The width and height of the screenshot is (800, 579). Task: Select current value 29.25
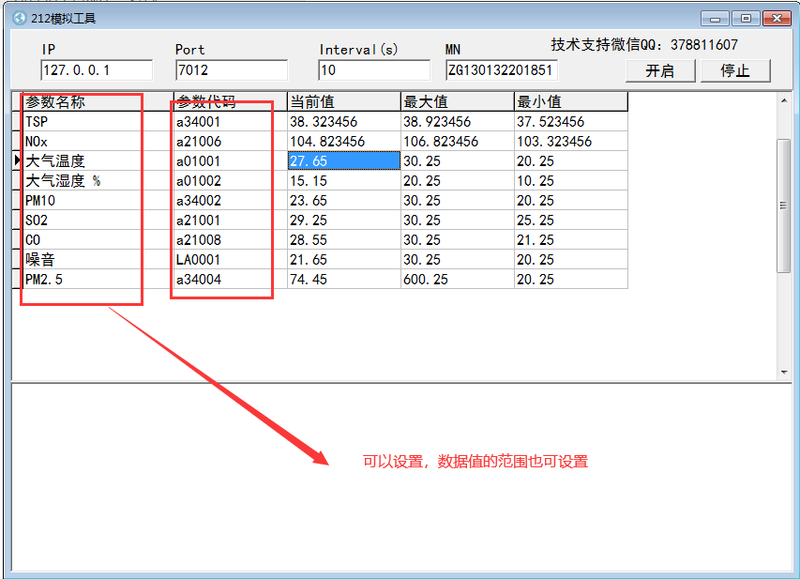344,220
